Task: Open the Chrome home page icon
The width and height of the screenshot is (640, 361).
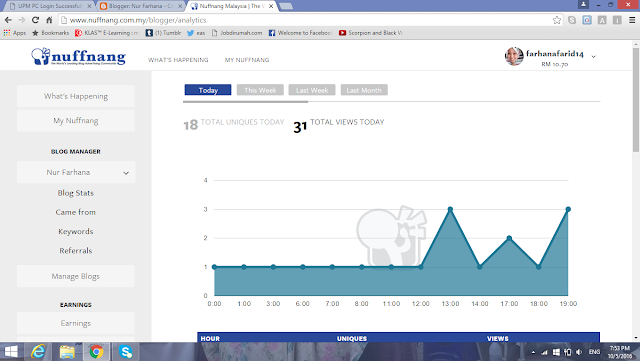Action: click(49, 20)
